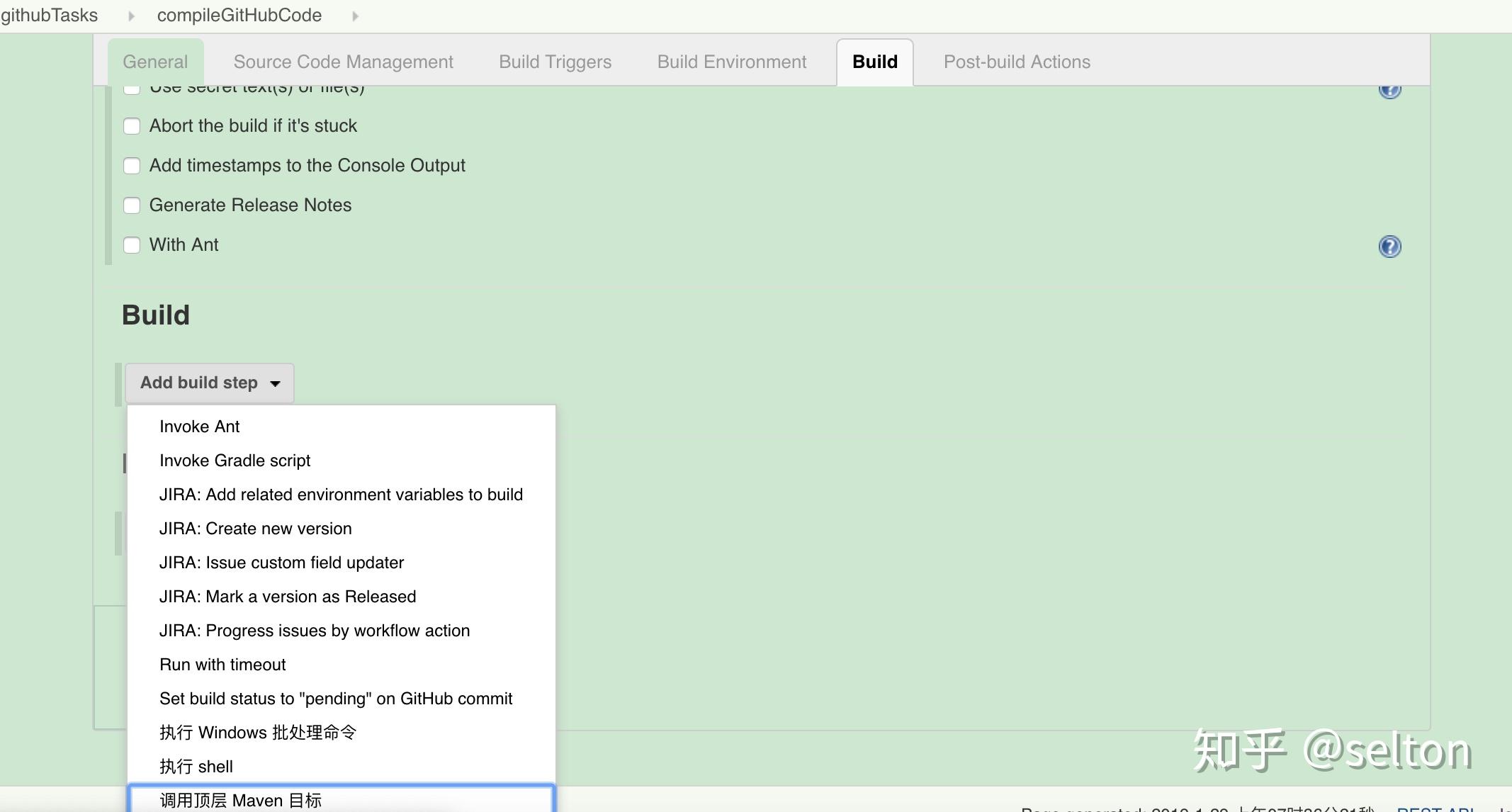1512x812 pixels.
Task: Check Add timestamps to the Console Output
Action: click(132, 166)
